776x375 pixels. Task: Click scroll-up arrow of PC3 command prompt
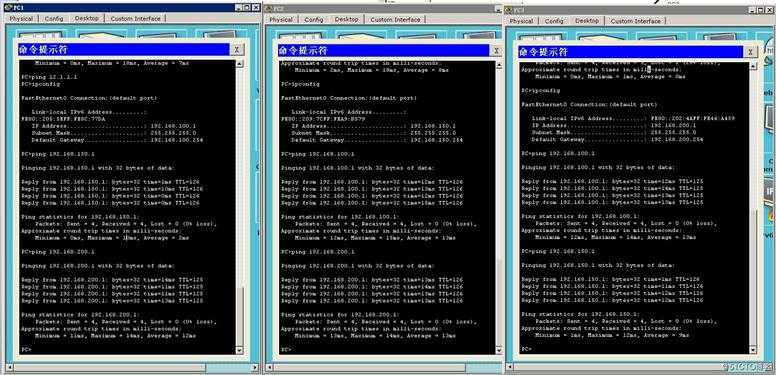coord(753,66)
